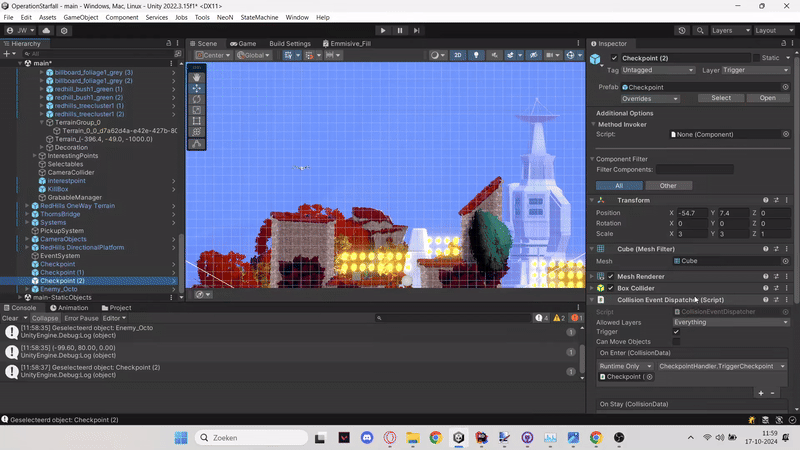Open the Allowed Layers Everything dropdown
Image resolution: width=800 pixels, height=450 pixels.
tap(731, 322)
